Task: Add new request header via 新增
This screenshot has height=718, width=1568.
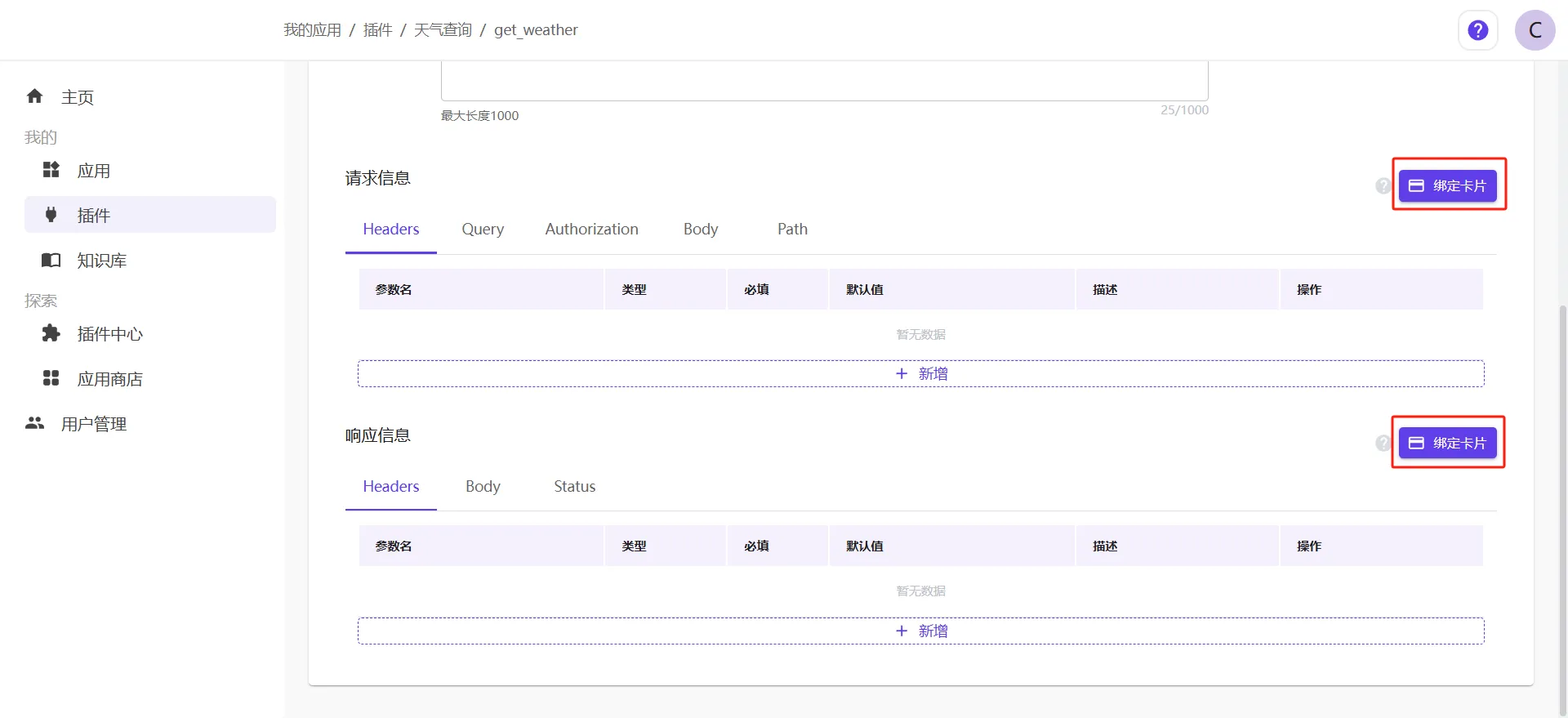Action: coord(920,374)
